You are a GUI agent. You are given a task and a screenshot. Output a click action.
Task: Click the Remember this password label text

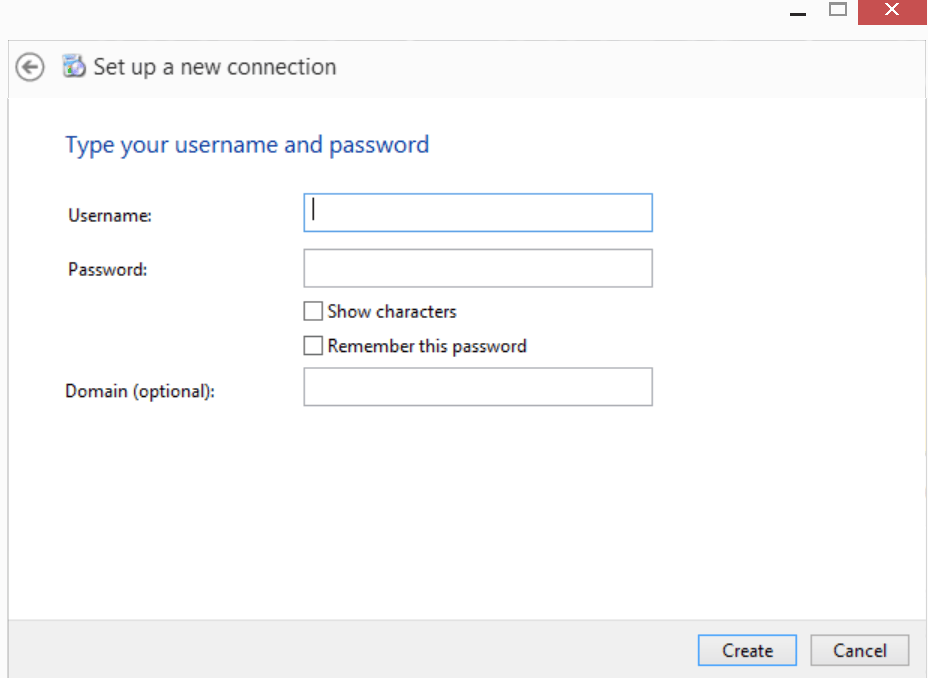click(427, 346)
